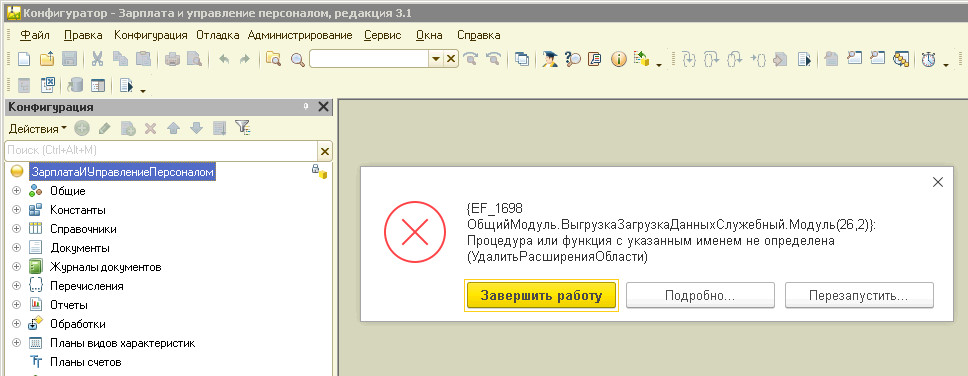
Task: Click the Print icon in toolbar
Action: pyautogui.click(x=172, y=59)
